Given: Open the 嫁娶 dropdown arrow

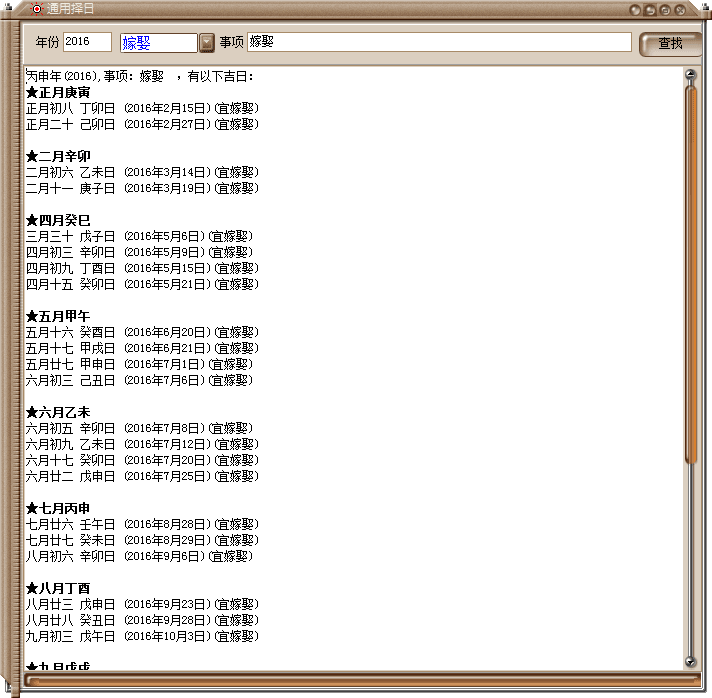Looking at the screenshot, I should [207, 43].
